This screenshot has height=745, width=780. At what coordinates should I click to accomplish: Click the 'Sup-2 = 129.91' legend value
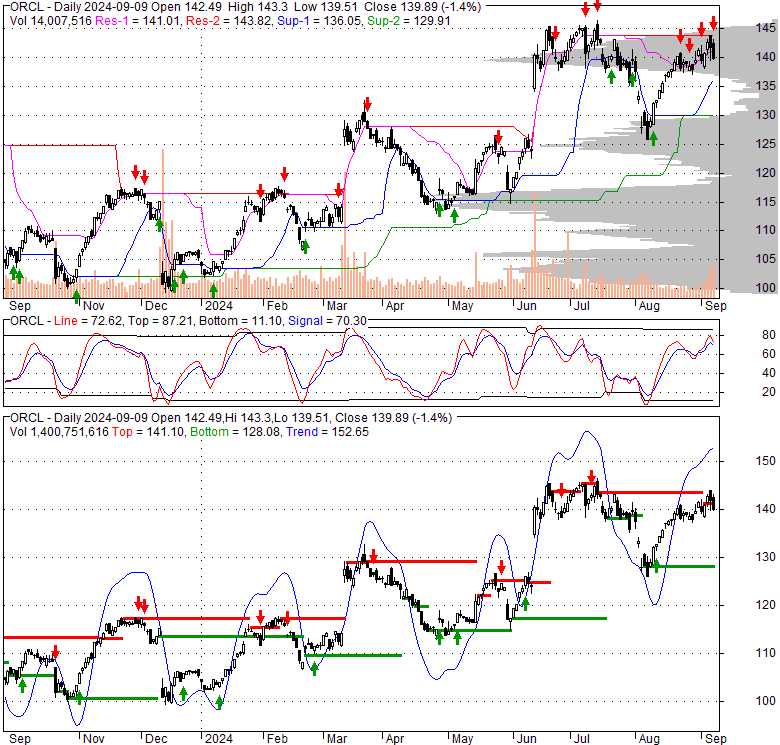[x=408, y=21]
